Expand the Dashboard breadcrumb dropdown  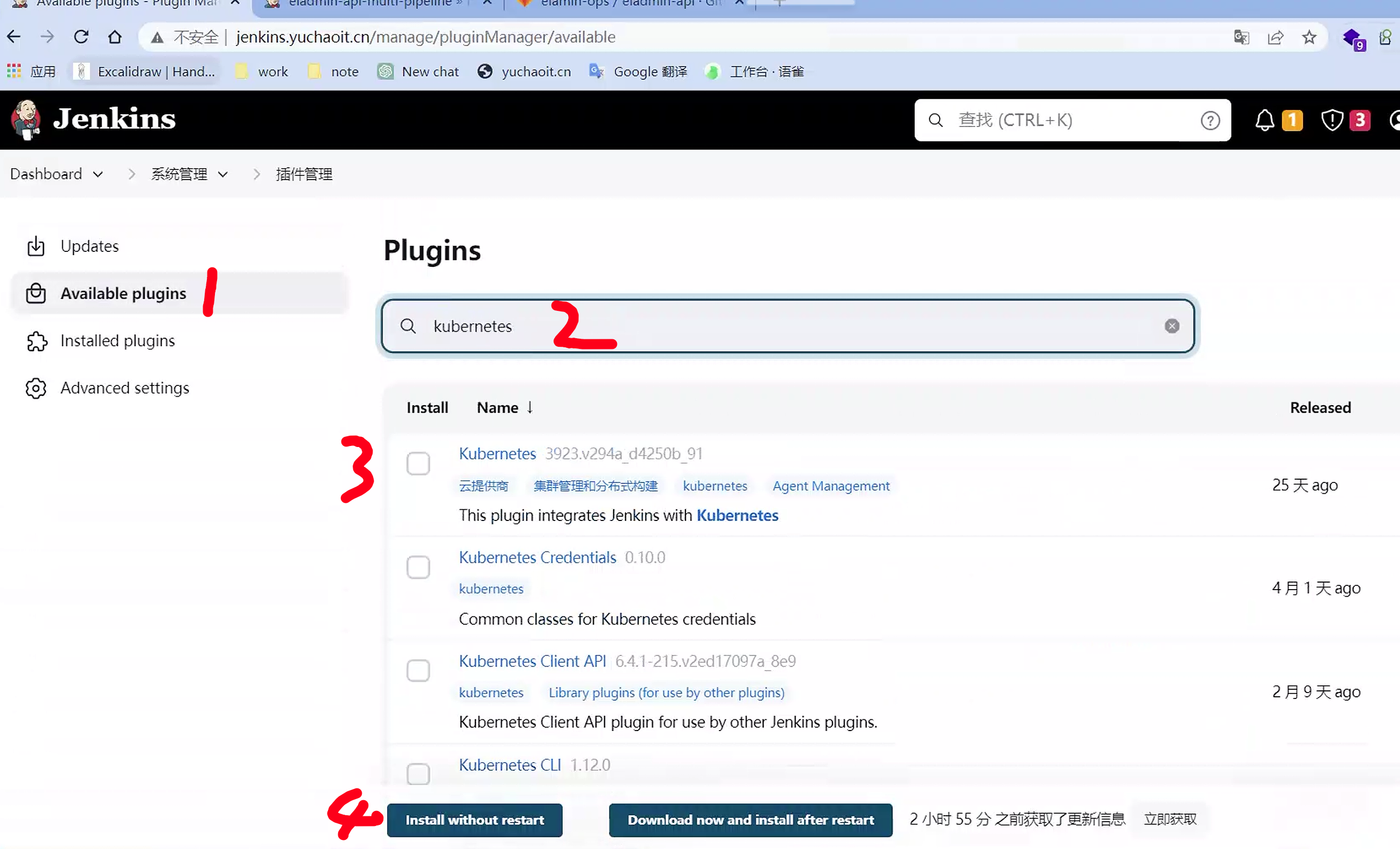pos(98,174)
